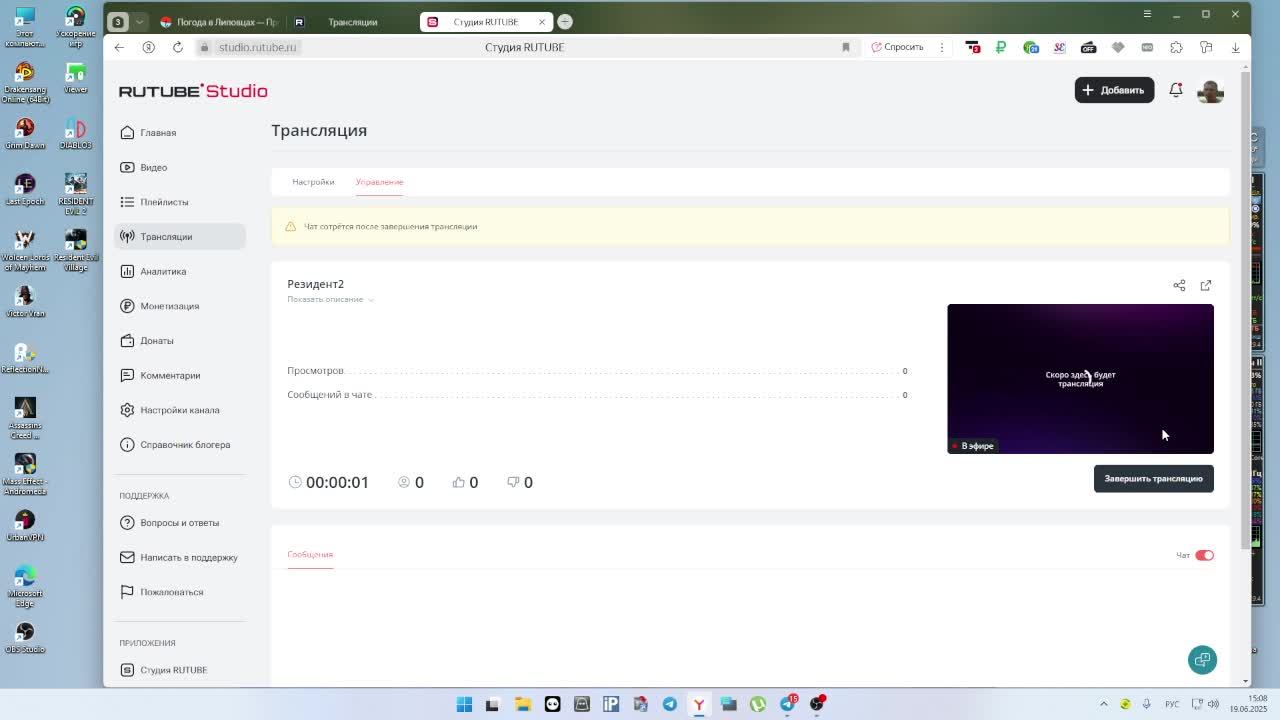Open the Windows Start menu
Image resolution: width=1280 pixels, height=720 pixels.
point(464,704)
